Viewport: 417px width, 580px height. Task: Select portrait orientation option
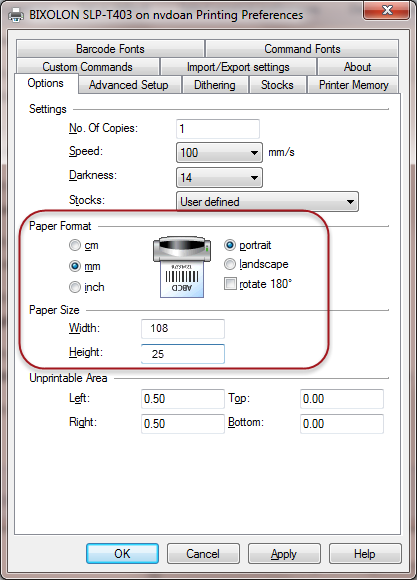pyautogui.click(x=230, y=245)
